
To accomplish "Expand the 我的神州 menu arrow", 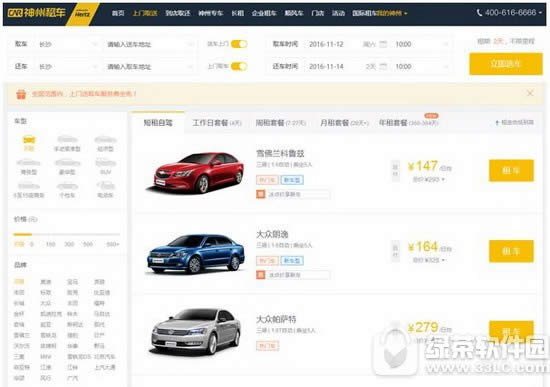I will (406, 13).
